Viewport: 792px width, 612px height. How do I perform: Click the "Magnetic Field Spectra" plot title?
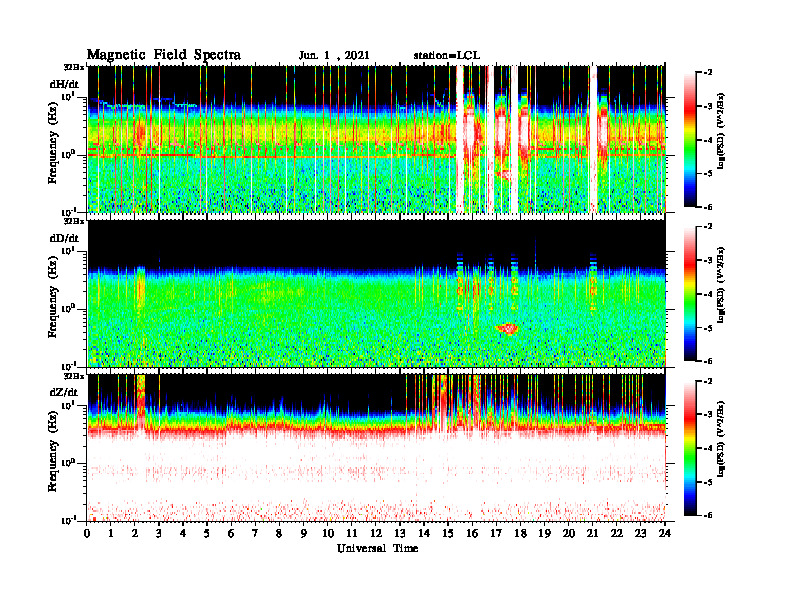coord(164,55)
